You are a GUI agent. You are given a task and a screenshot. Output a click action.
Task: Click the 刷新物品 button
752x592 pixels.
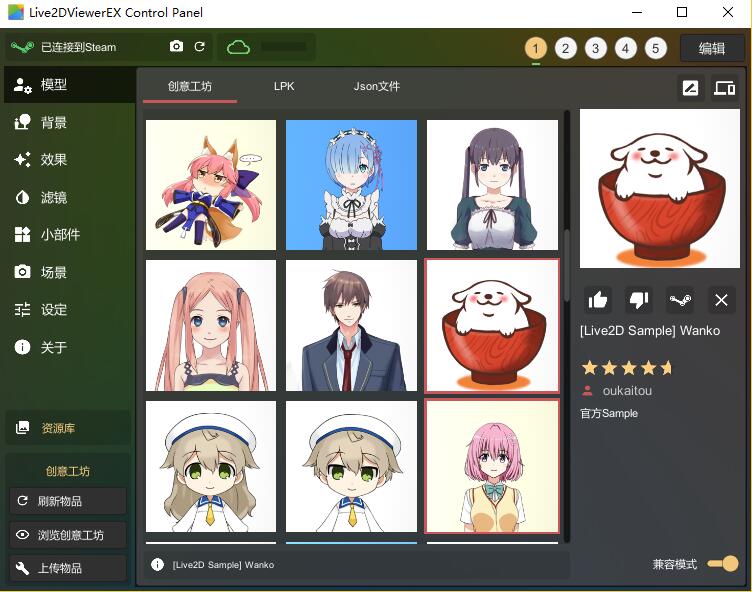(x=68, y=501)
